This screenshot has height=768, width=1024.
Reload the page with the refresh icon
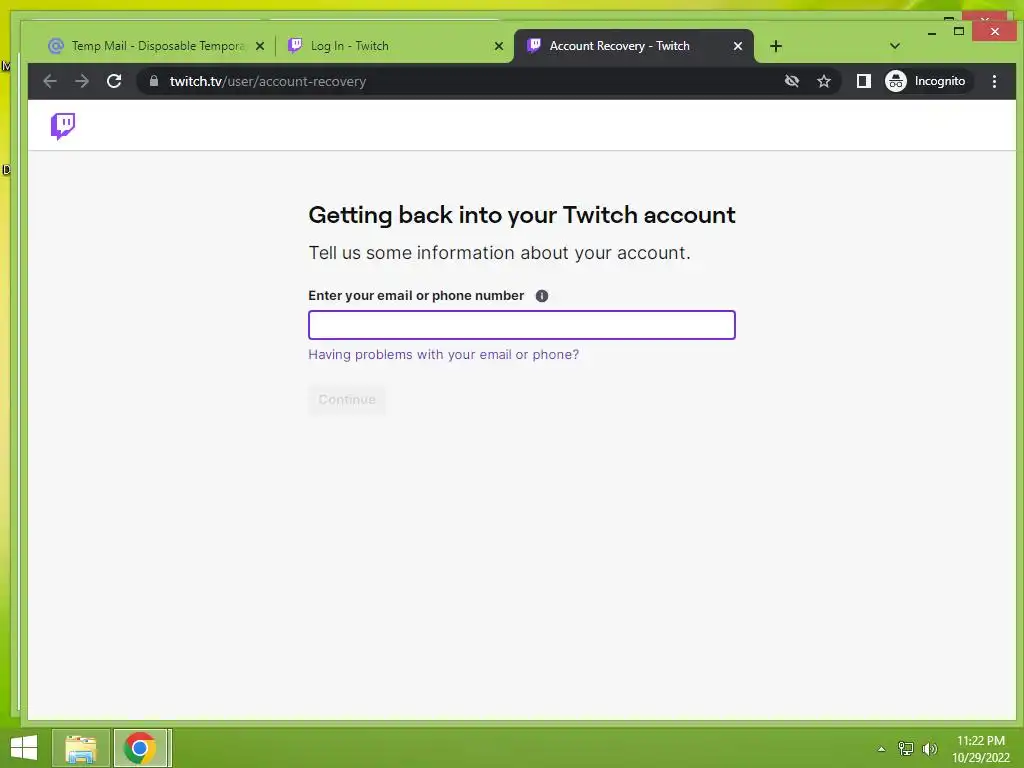click(114, 81)
